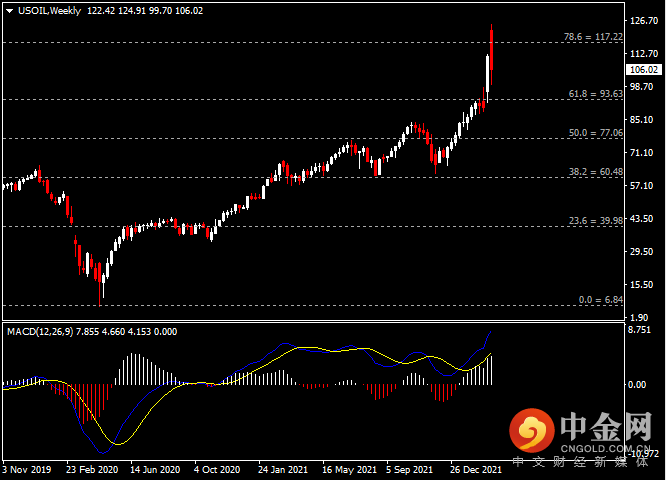Select the 38.2 = 60.48 Fibonacci label

click(595, 172)
